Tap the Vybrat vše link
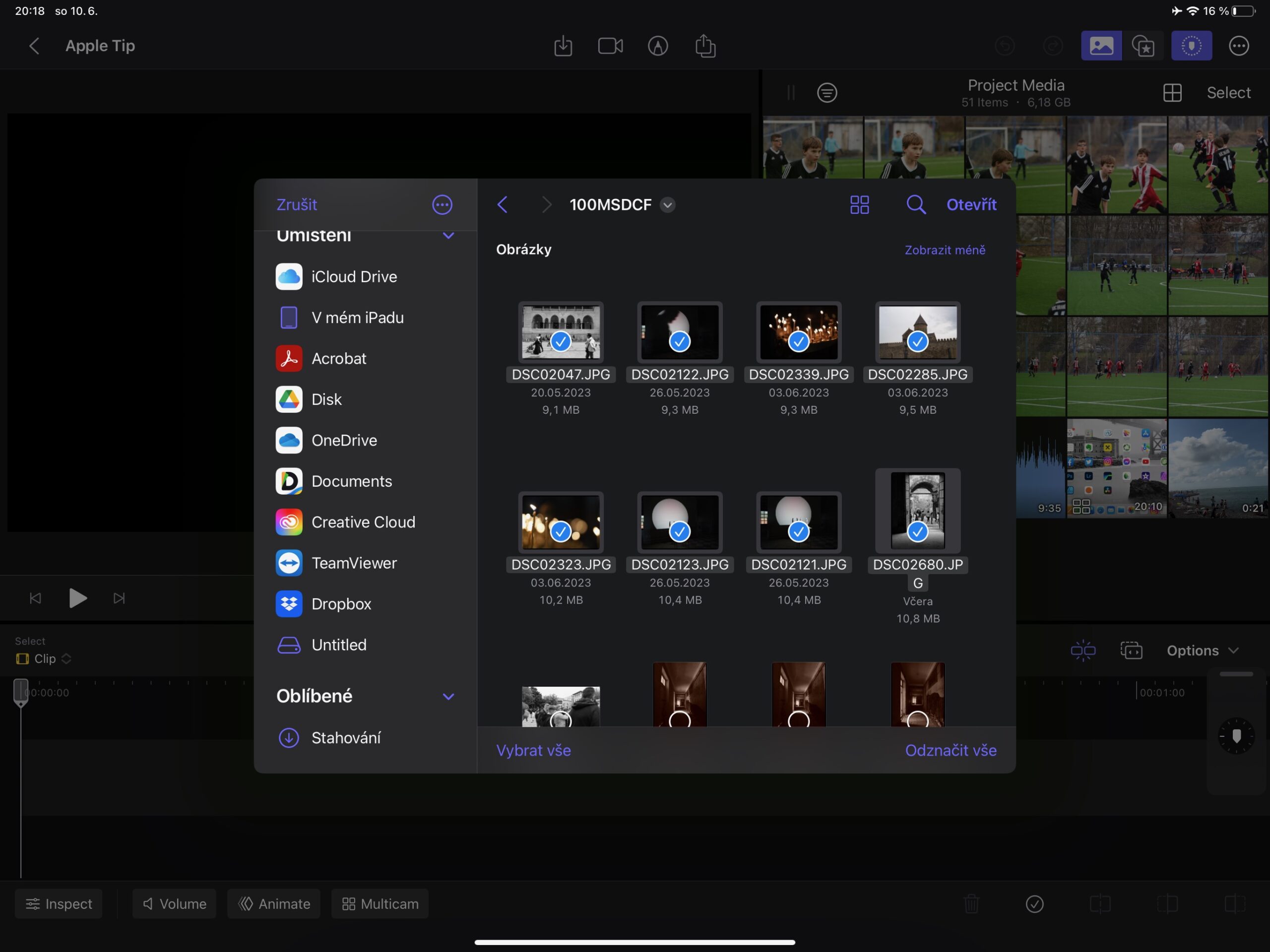This screenshot has height=952, width=1270. pyautogui.click(x=533, y=750)
